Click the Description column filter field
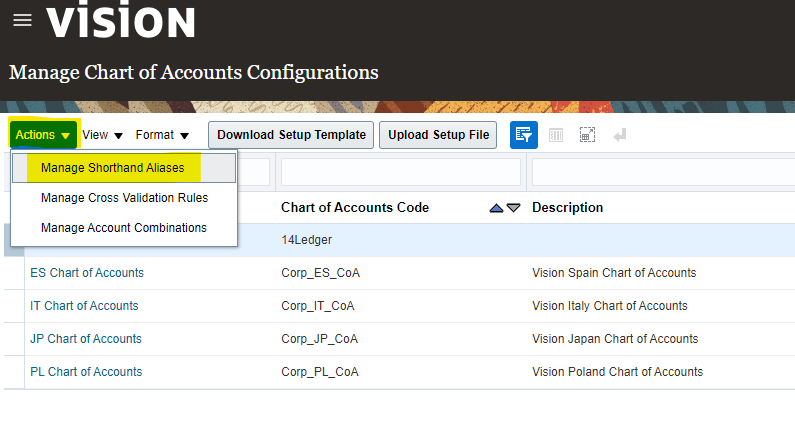Viewport: 795px width, 422px height. [x=660, y=172]
